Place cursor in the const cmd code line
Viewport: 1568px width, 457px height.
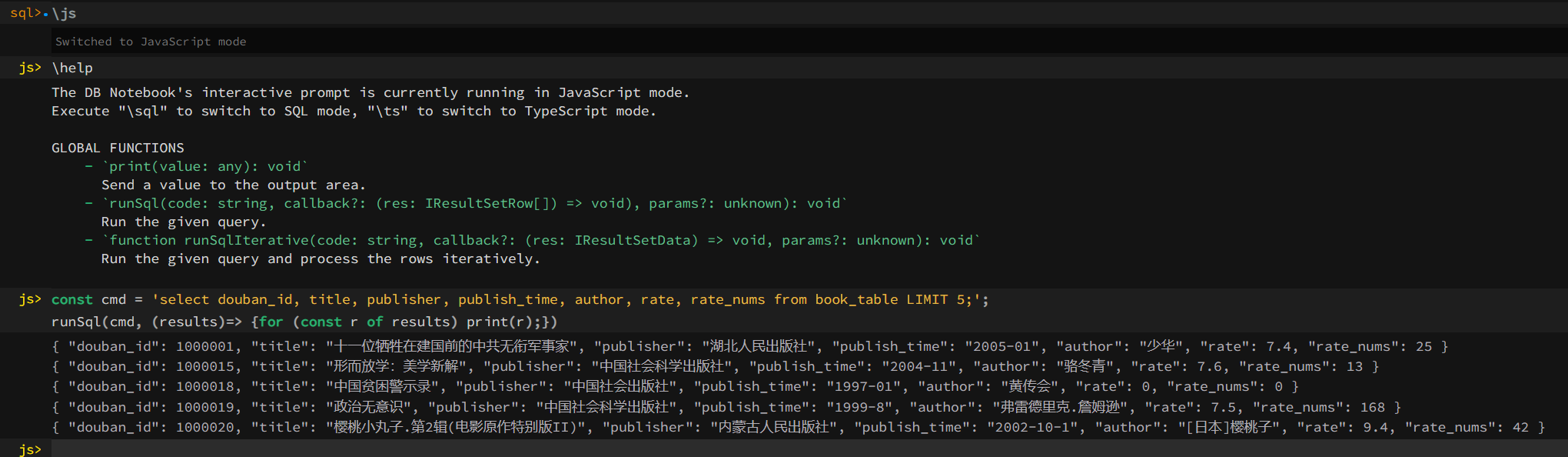point(520,299)
